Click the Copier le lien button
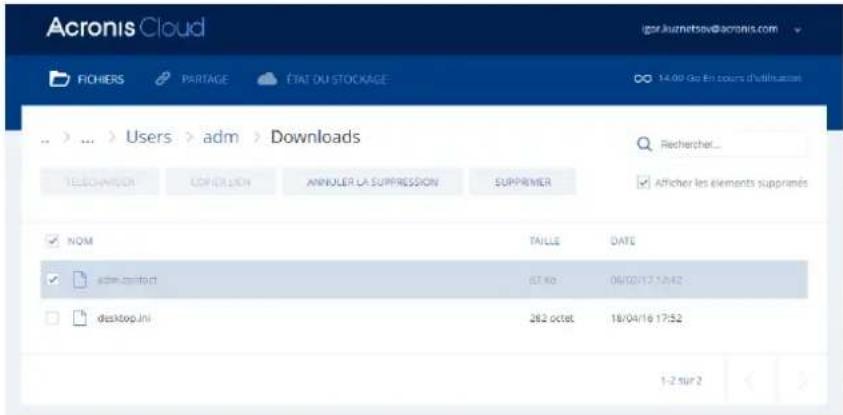 click(x=220, y=182)
